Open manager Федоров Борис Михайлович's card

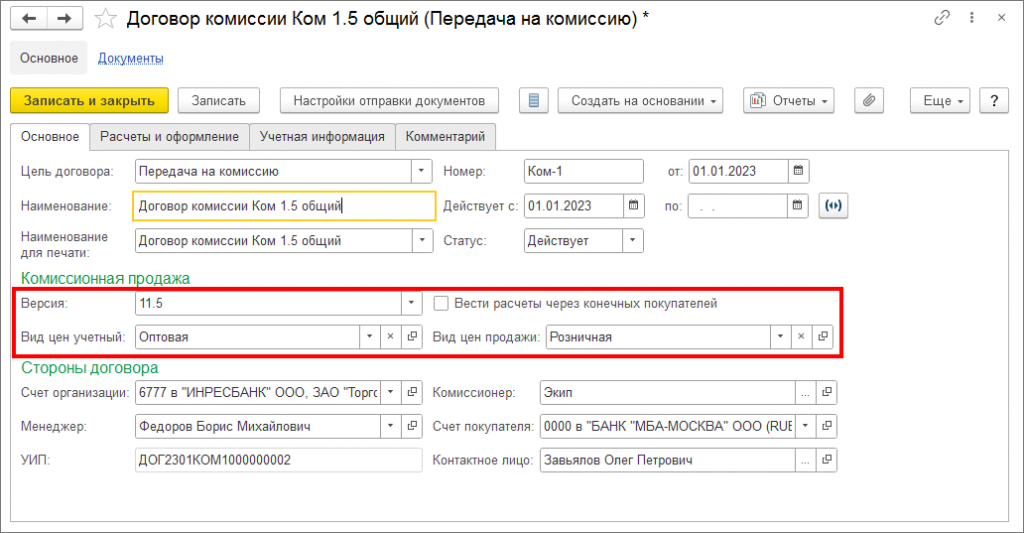pyautogui.click(x=412, y=426)
